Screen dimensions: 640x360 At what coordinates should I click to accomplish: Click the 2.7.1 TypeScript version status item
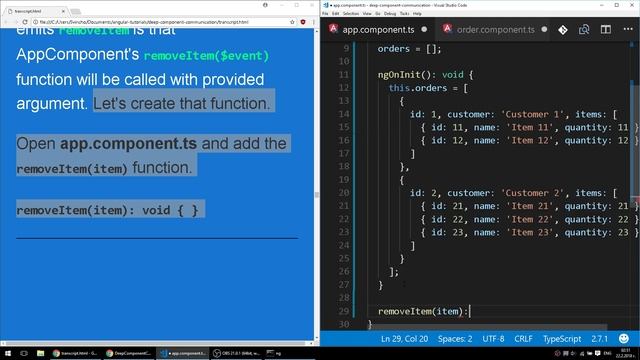[x=600, y=339]
